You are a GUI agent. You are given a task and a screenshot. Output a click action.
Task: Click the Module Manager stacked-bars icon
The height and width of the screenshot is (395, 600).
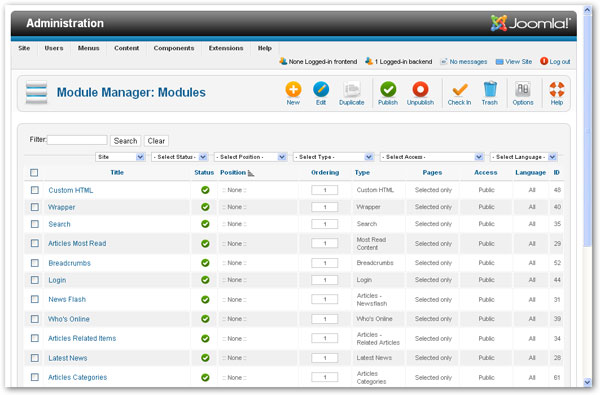pos(36,92)
